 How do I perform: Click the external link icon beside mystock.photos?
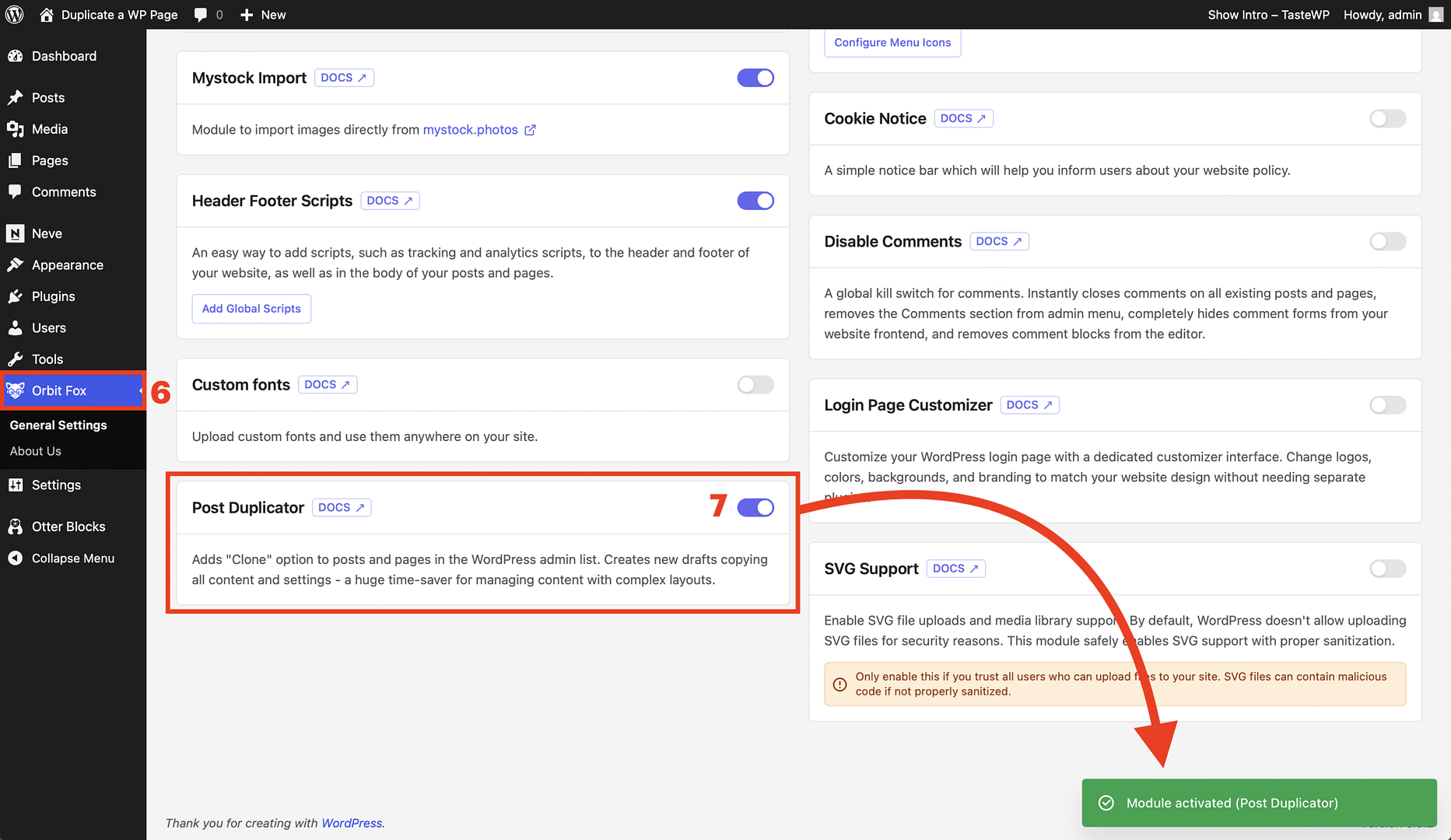pyautogui.click(x=530, y=130)
